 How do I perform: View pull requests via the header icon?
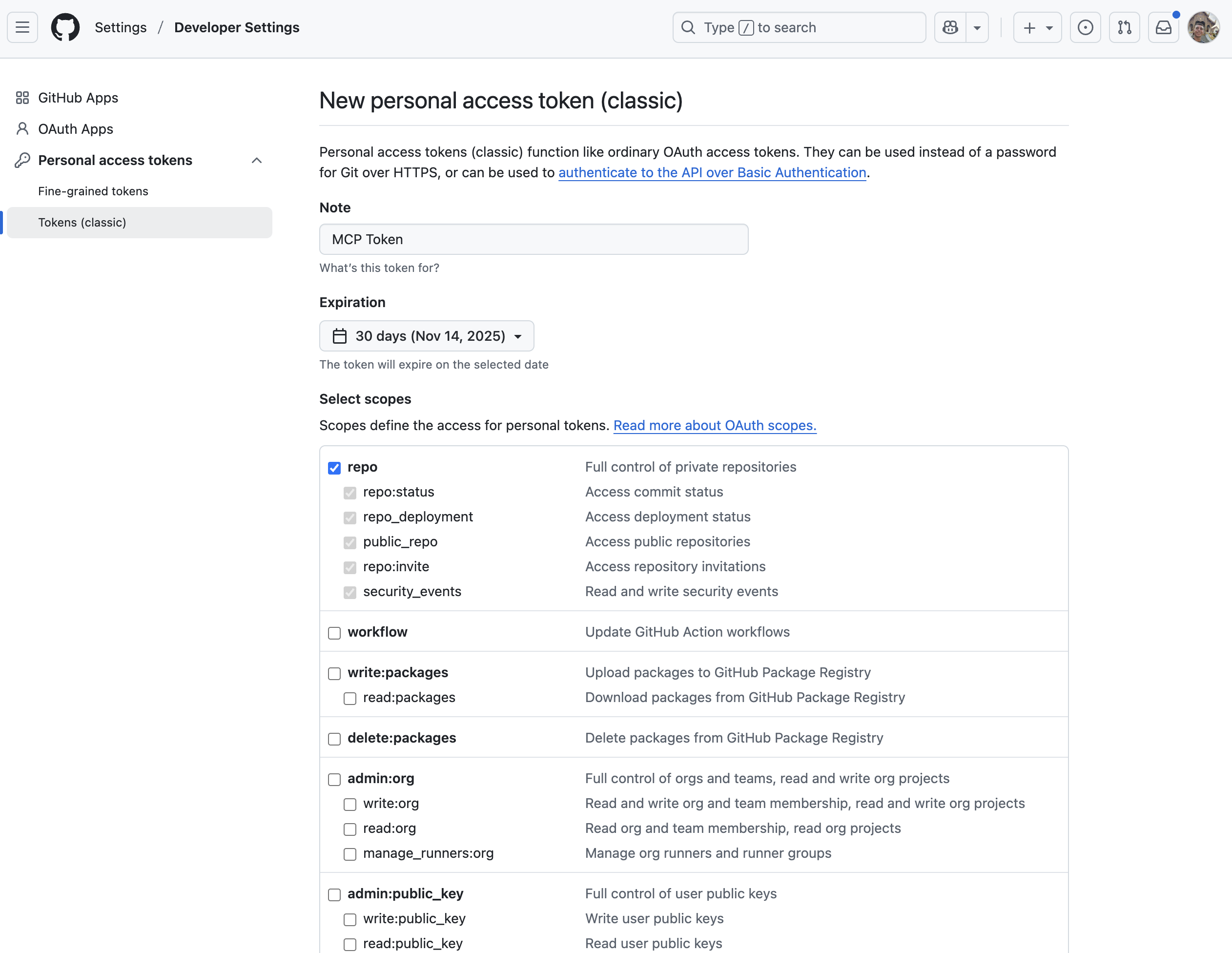coord(1124,26)
